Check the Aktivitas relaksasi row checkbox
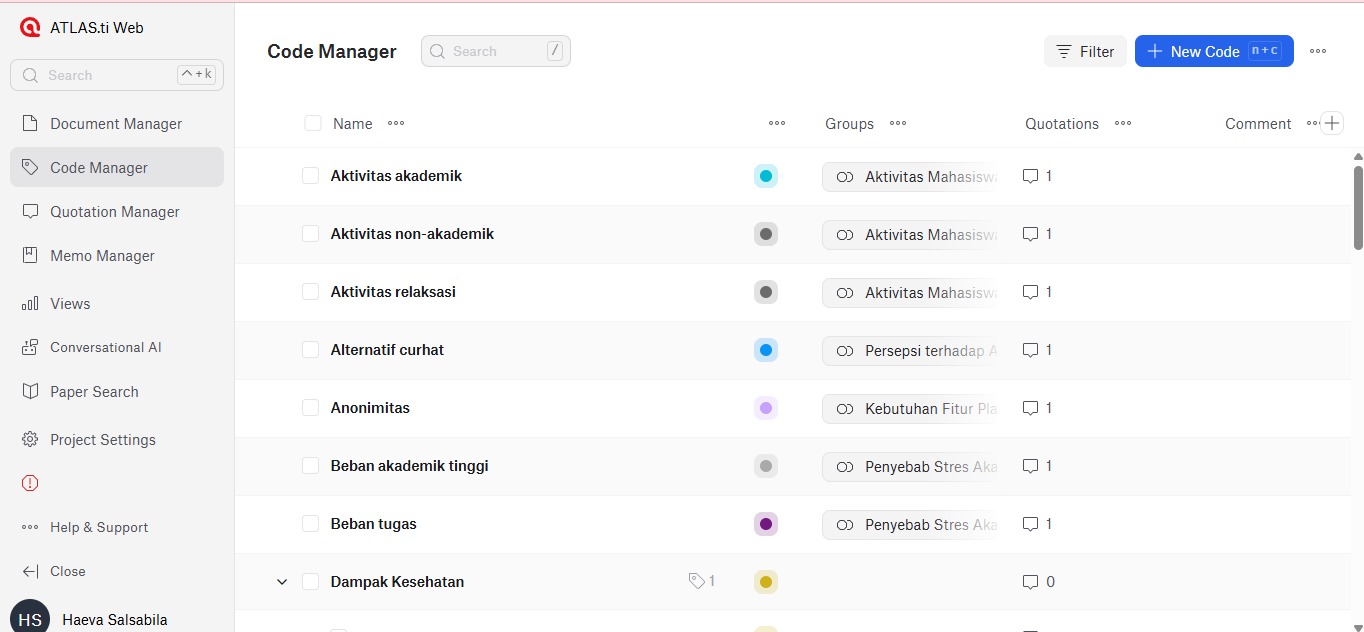The image size is (1364, 632). (310, 292)
